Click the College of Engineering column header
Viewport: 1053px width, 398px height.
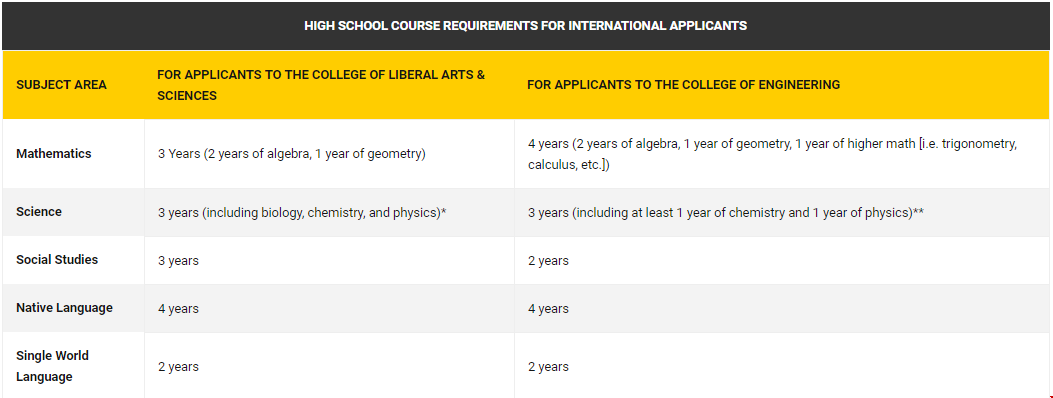tap(684, 85)
